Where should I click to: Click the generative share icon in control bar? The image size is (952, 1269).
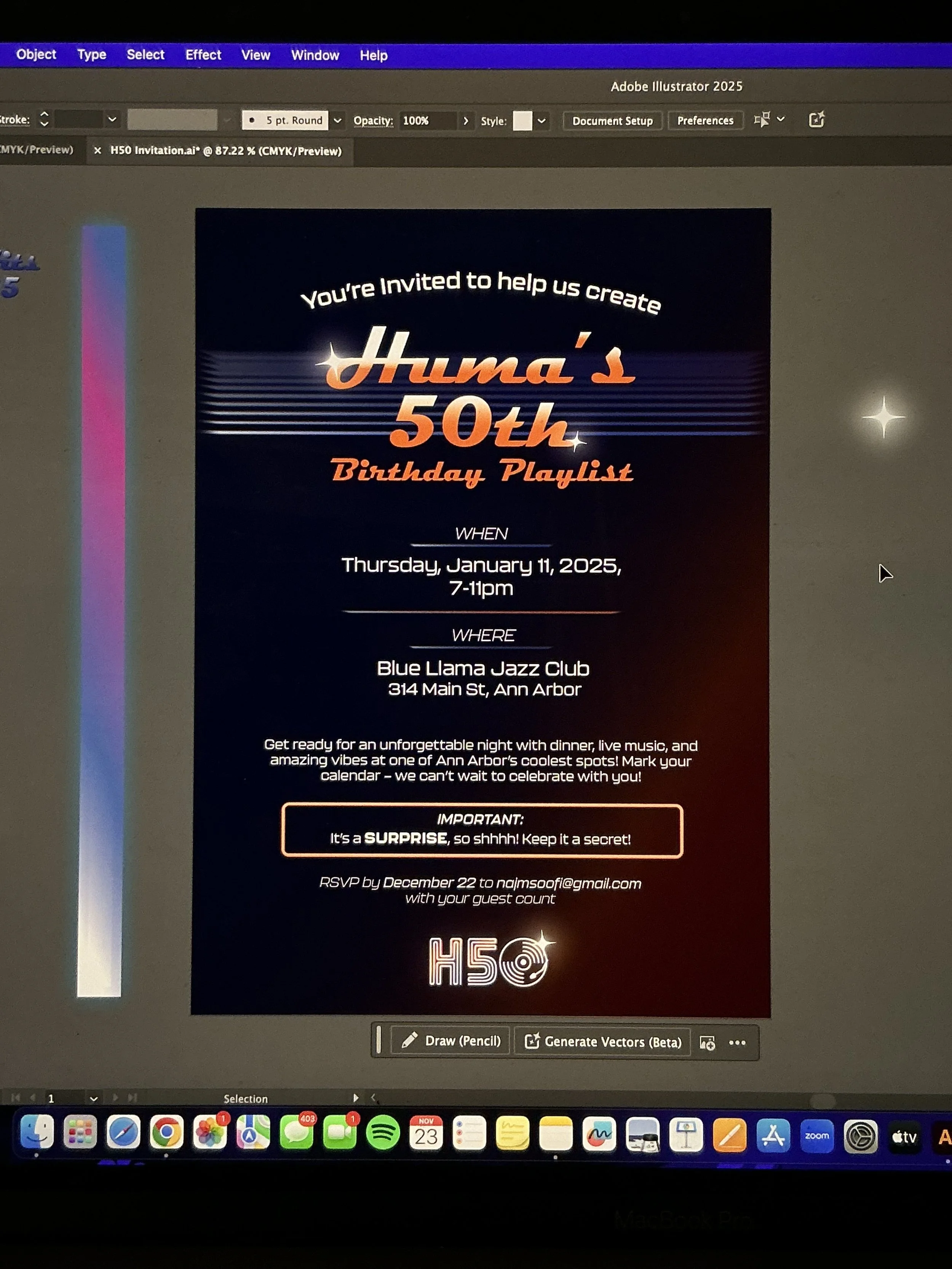816,120
